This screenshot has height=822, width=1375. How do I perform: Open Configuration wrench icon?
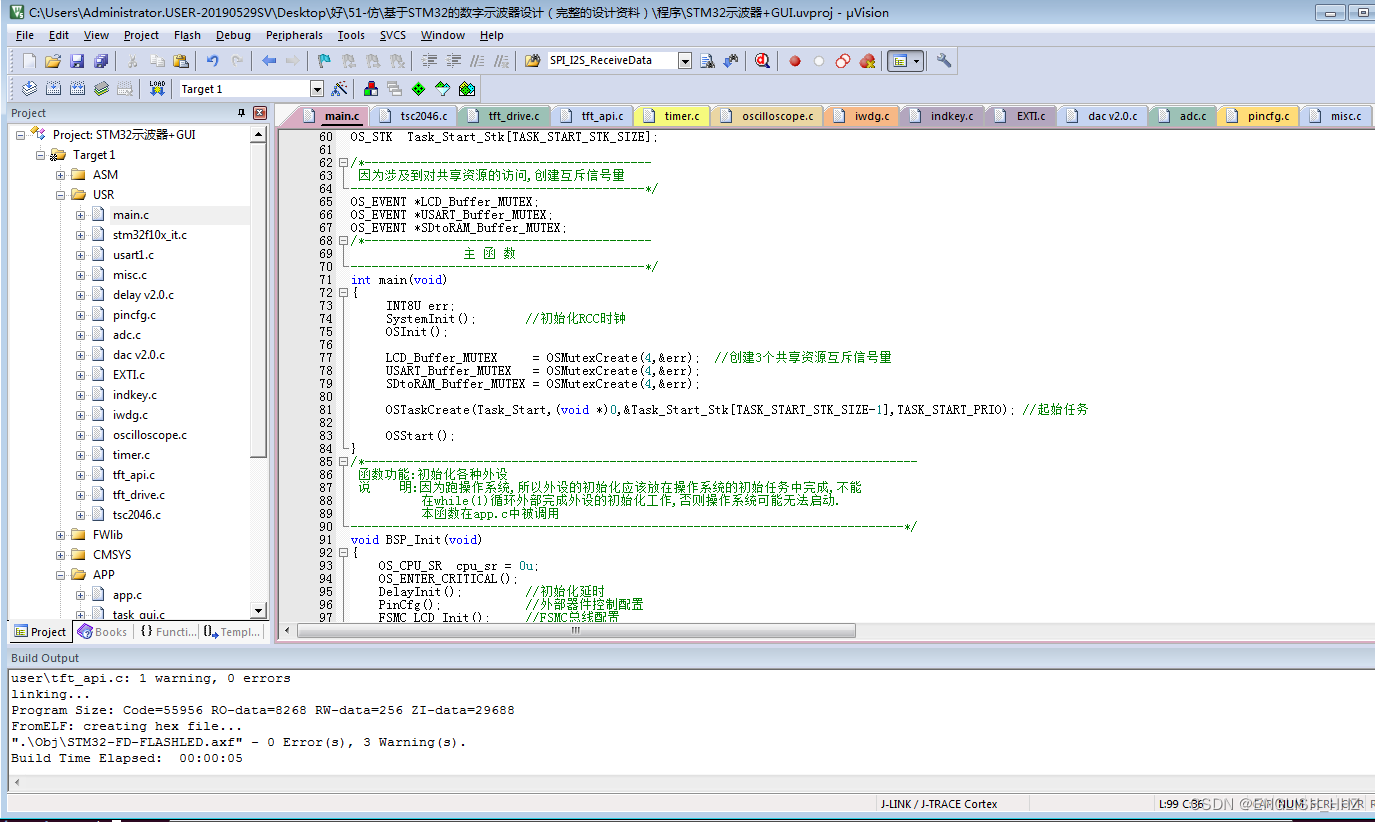tap(943, 61)
